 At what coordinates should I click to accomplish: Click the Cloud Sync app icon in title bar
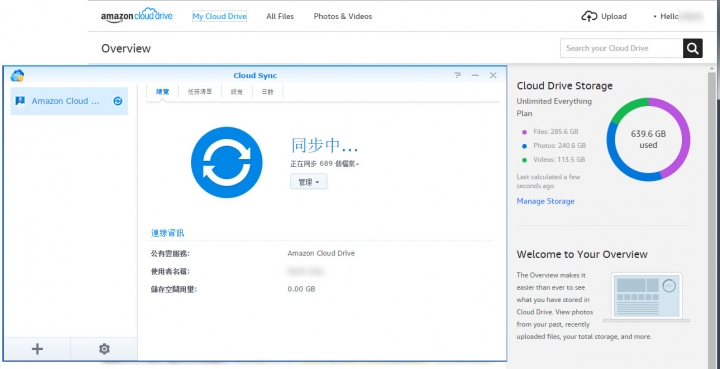pyautogui.click(x=17, y=76)
